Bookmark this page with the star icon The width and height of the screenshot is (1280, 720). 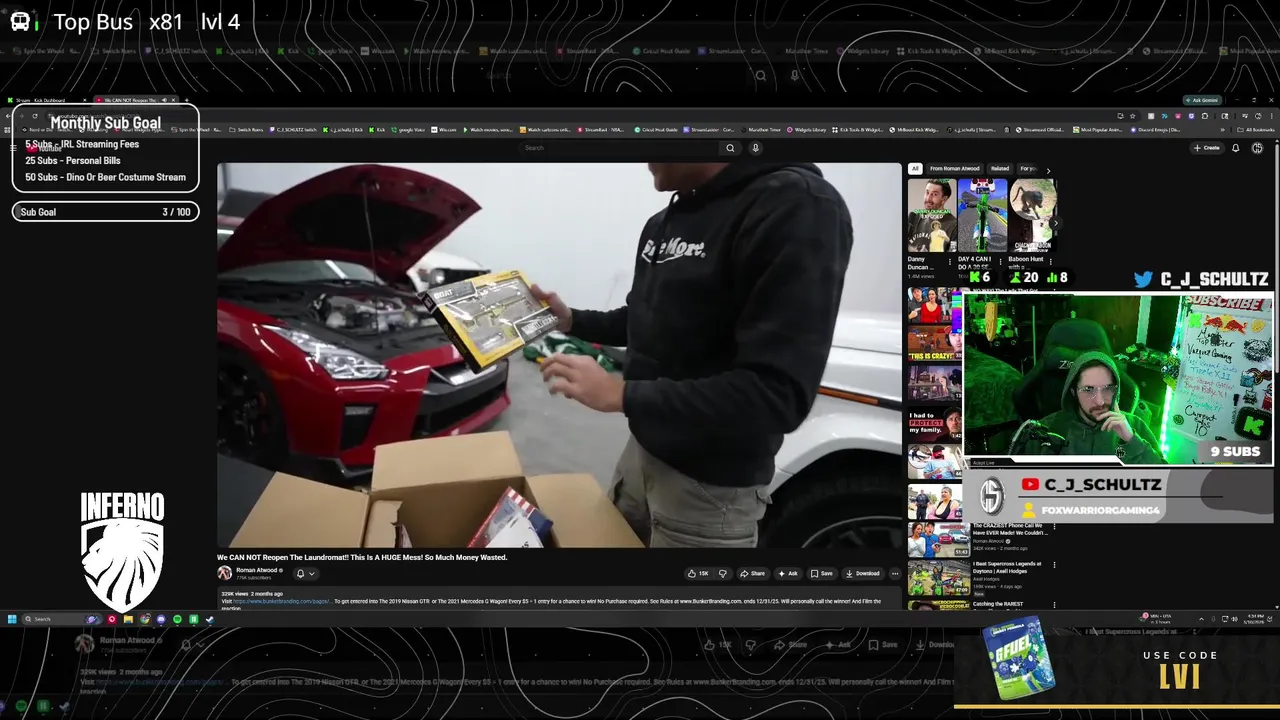click(x=1134, y=116)
